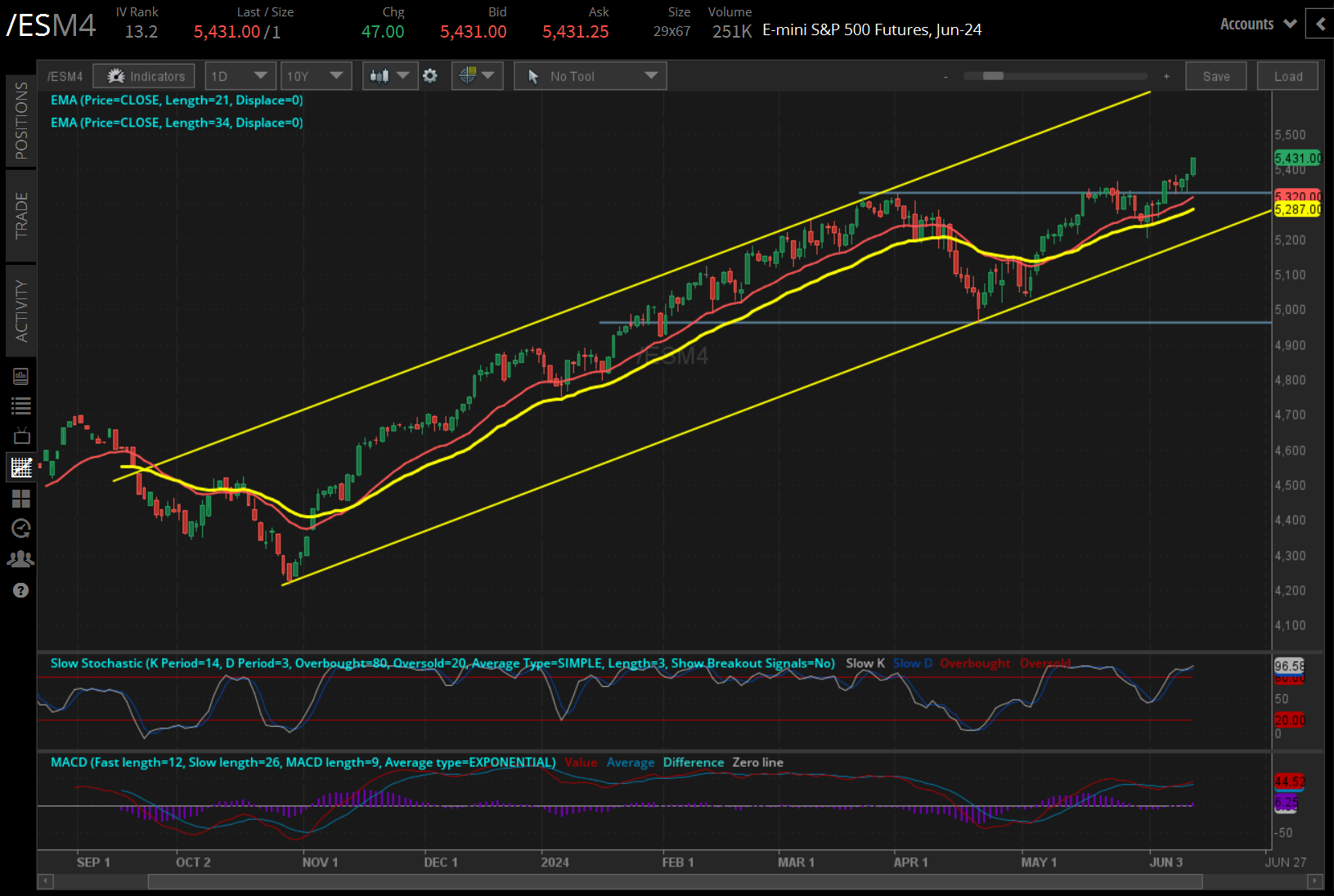Select the active Charts icon in sidebar
This screenshot has width=1334, height=896.
pyautogui.click(x=21, y=467)
